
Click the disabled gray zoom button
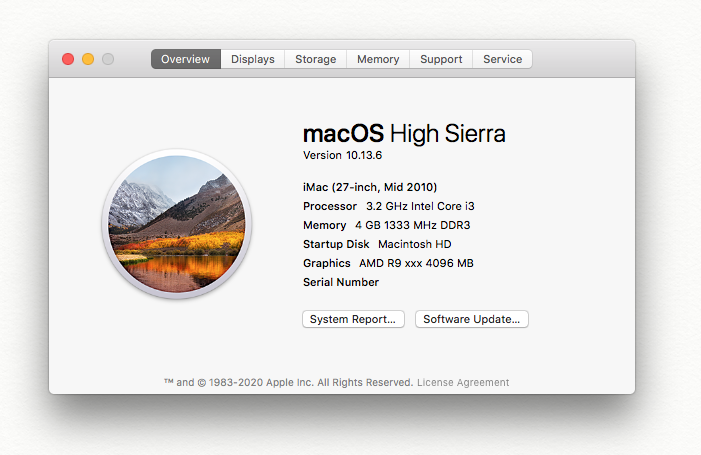tap(108, 59)
